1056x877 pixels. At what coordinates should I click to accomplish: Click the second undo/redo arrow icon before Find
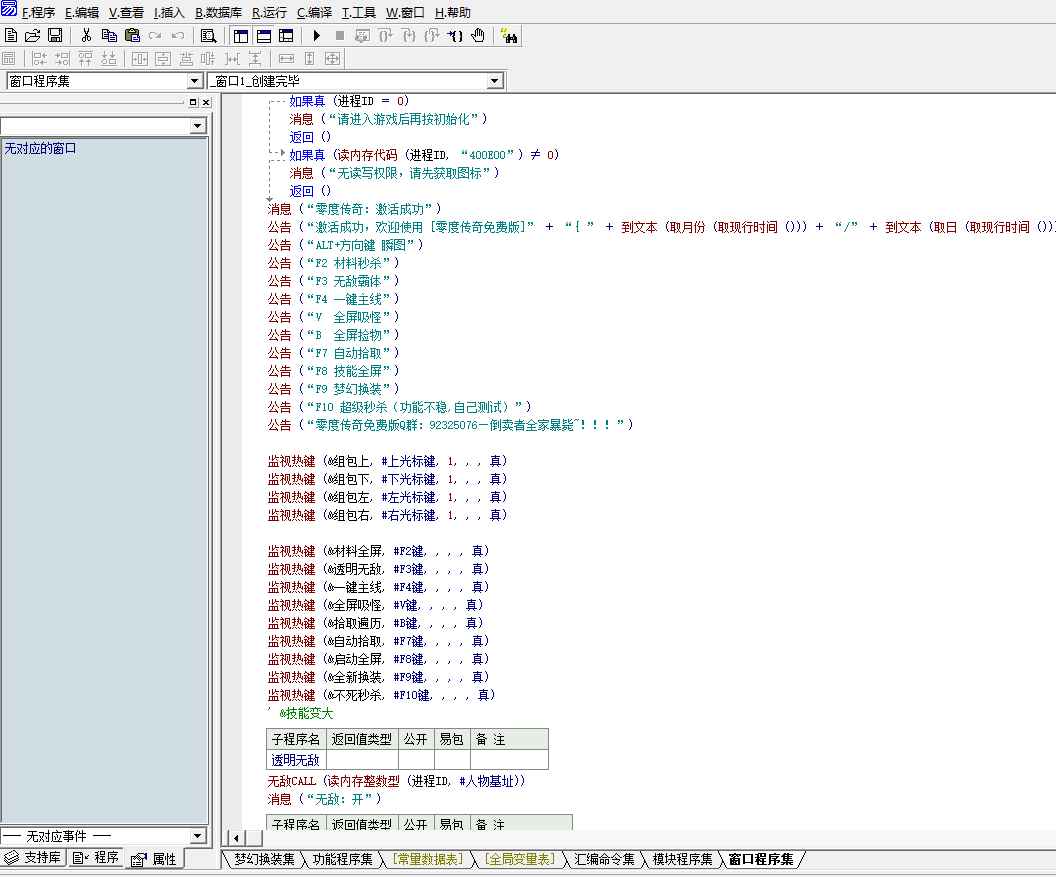(178, 36)
